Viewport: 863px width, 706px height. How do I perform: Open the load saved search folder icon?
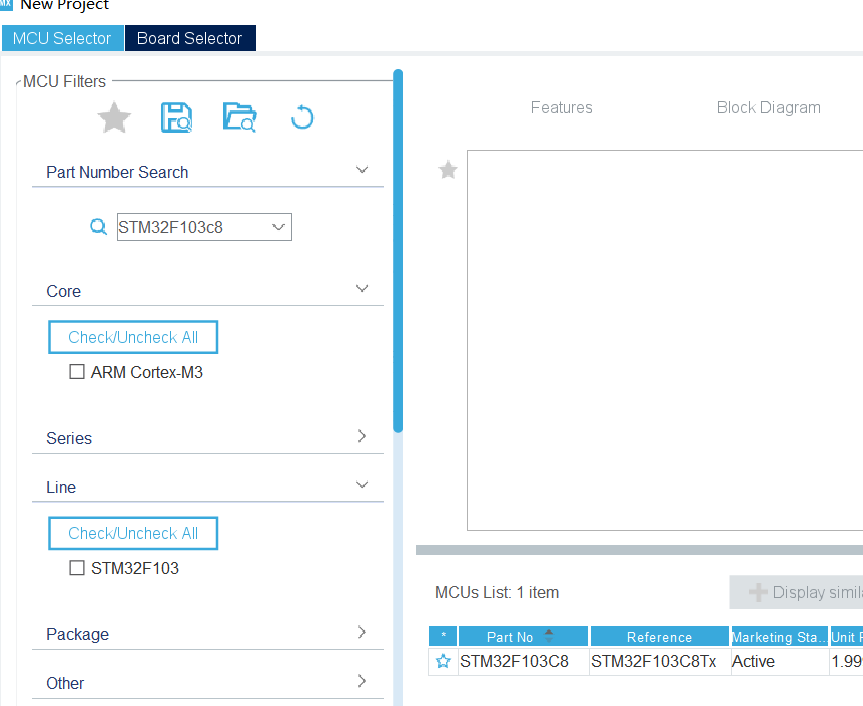(239, 117)
